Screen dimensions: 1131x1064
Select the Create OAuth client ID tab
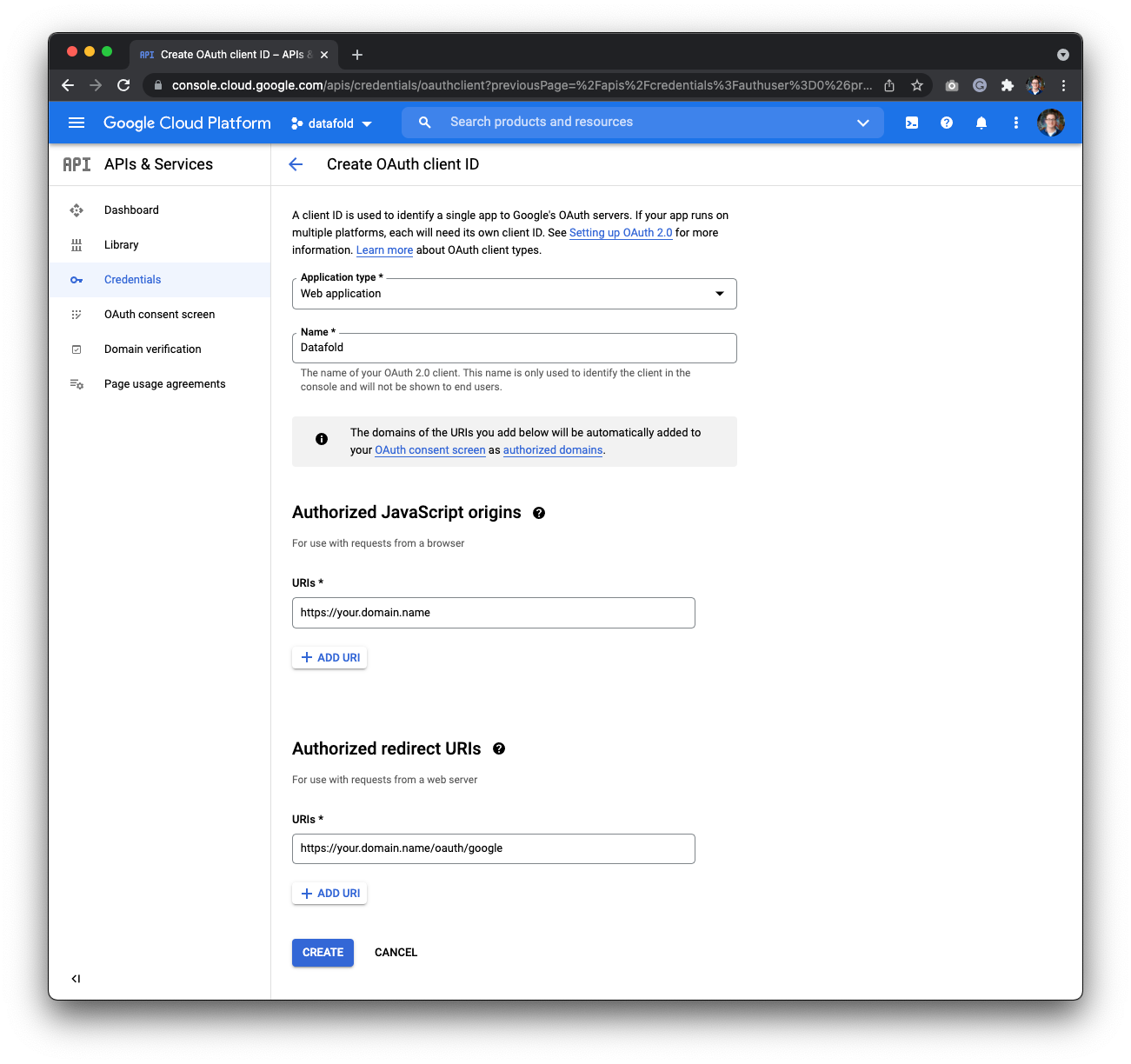233,55
